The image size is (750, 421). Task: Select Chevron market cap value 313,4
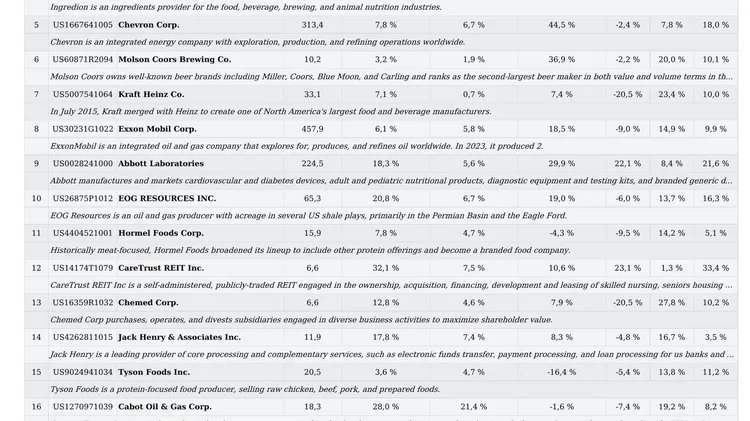[x=312, y=25]
